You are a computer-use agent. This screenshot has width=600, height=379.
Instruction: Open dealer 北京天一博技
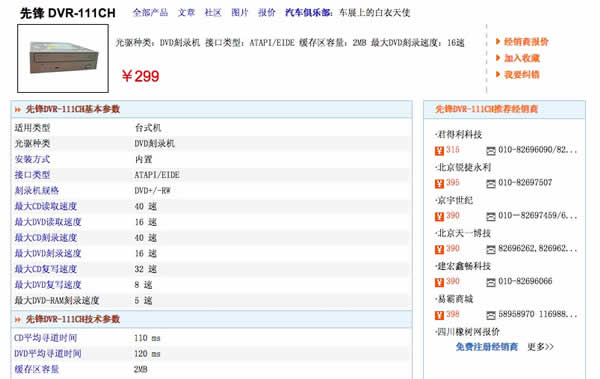[463, 233]
